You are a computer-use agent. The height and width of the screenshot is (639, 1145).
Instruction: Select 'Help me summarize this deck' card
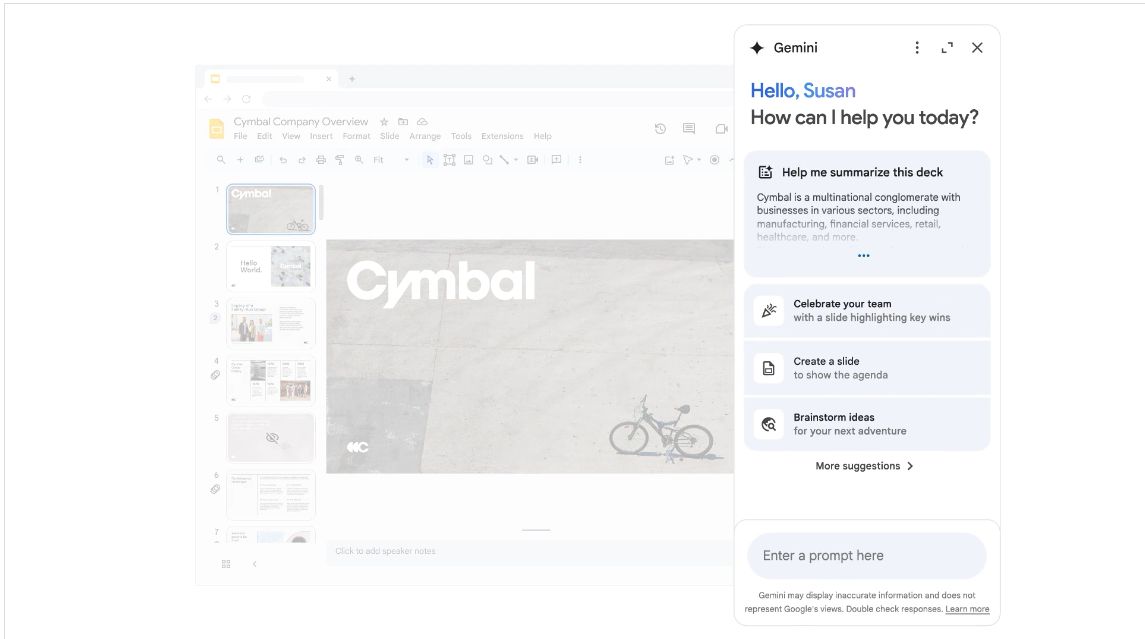pyautogui.click(x=867, y=214)
